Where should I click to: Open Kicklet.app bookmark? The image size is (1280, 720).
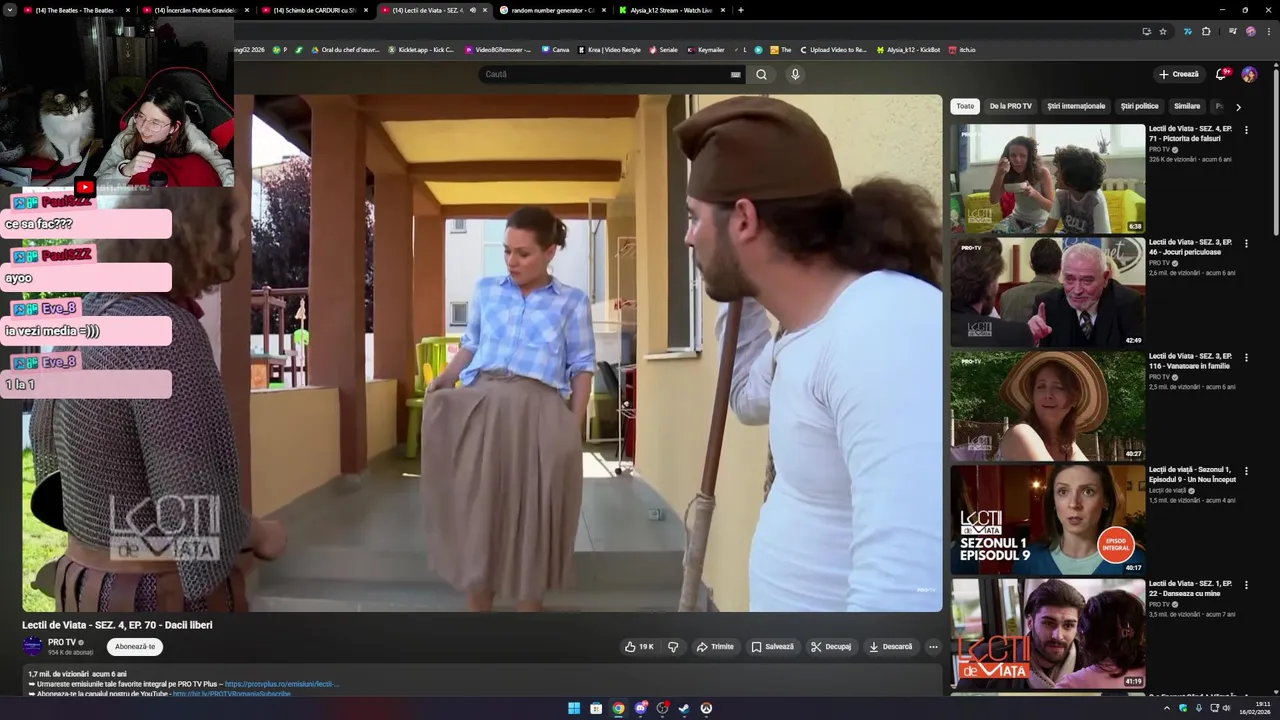tap(421, 49)
